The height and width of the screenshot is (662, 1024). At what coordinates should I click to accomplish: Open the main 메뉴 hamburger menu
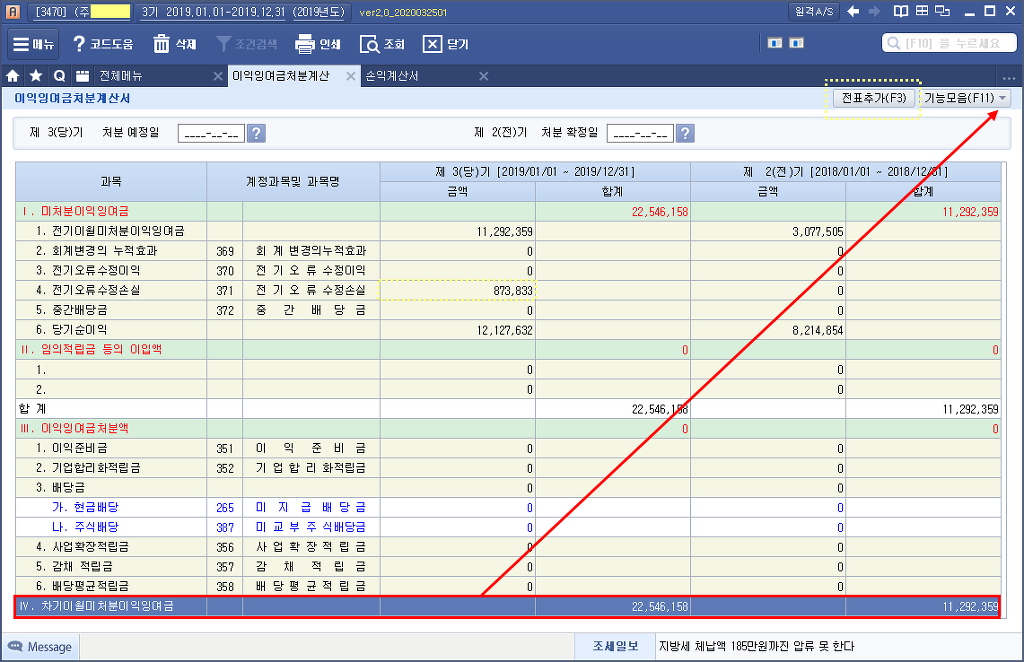pos(34,44)
